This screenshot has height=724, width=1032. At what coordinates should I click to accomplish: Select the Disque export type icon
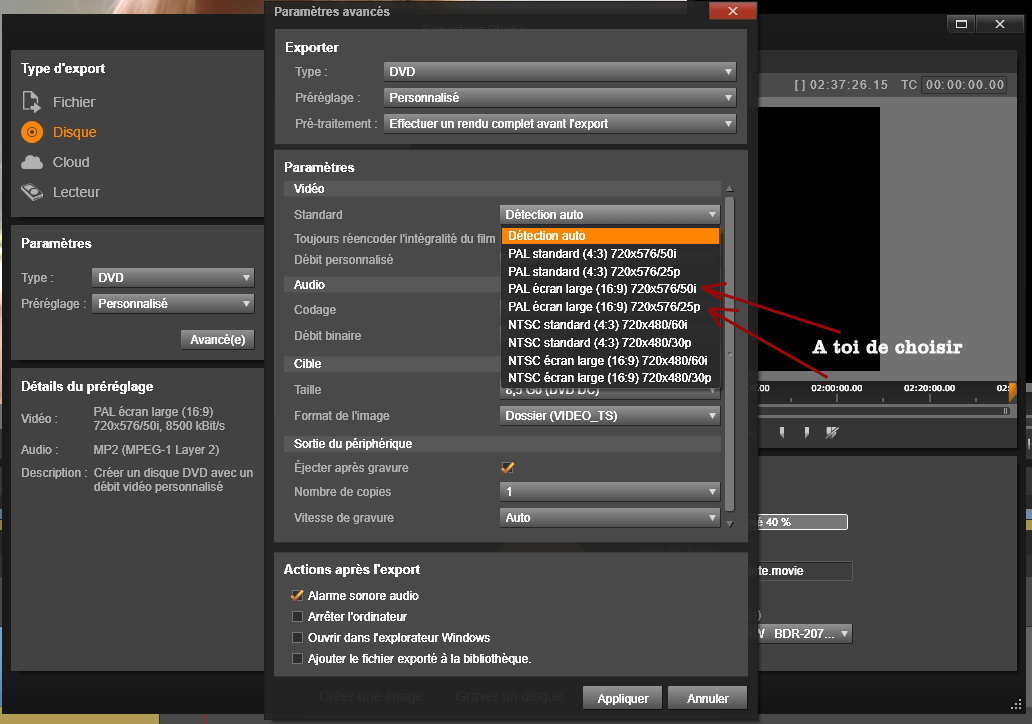32,132
